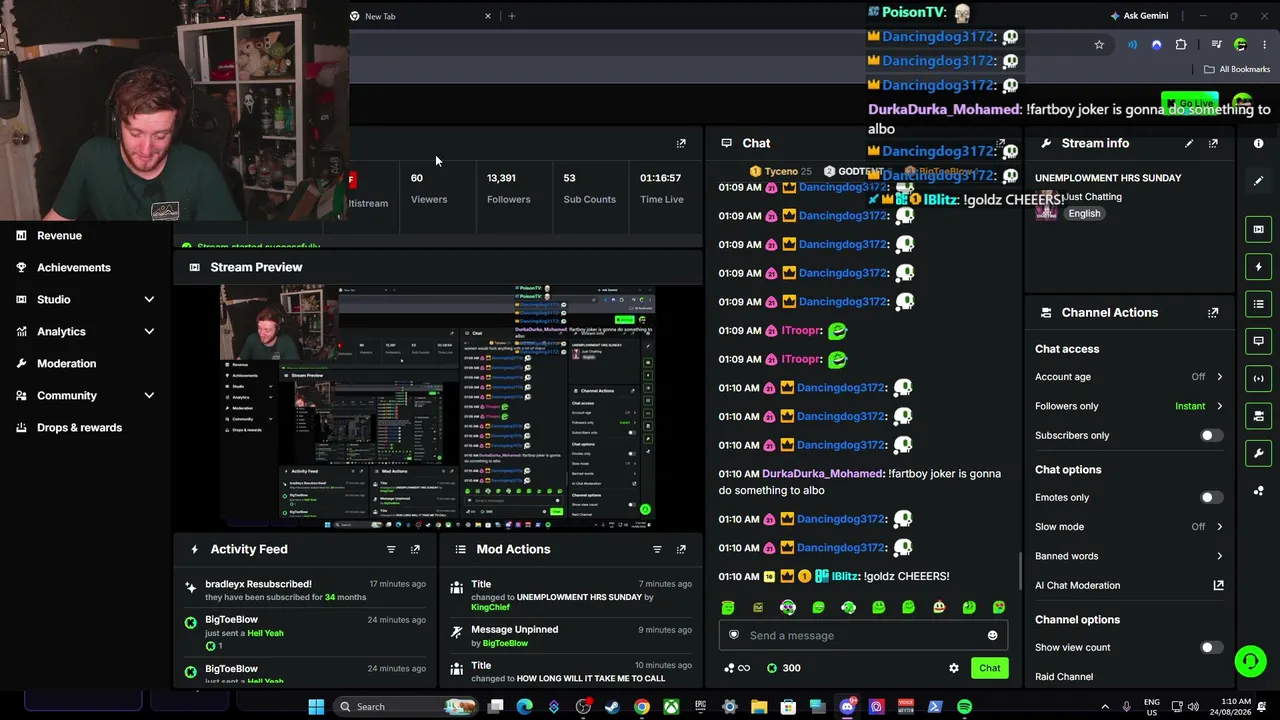The height and width of the screenshot is (720, 1280).
Task: Toggle Stream Preview widget from right rail
Action: 1258,229
